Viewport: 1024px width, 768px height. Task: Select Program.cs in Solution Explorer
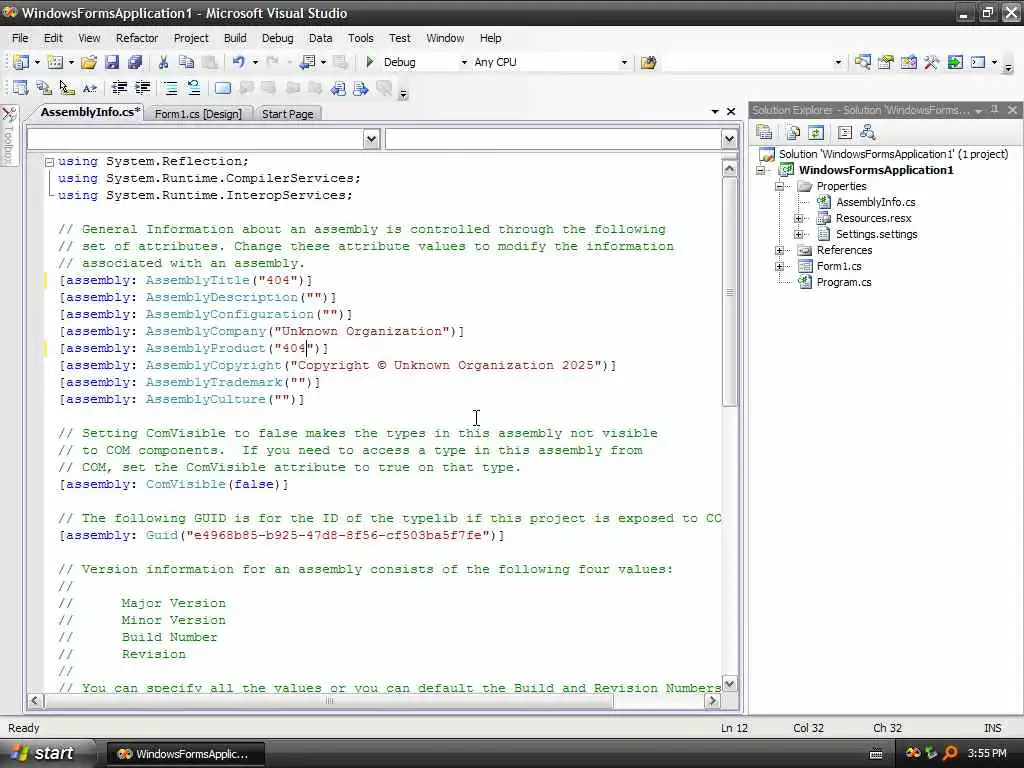(844, 282)
